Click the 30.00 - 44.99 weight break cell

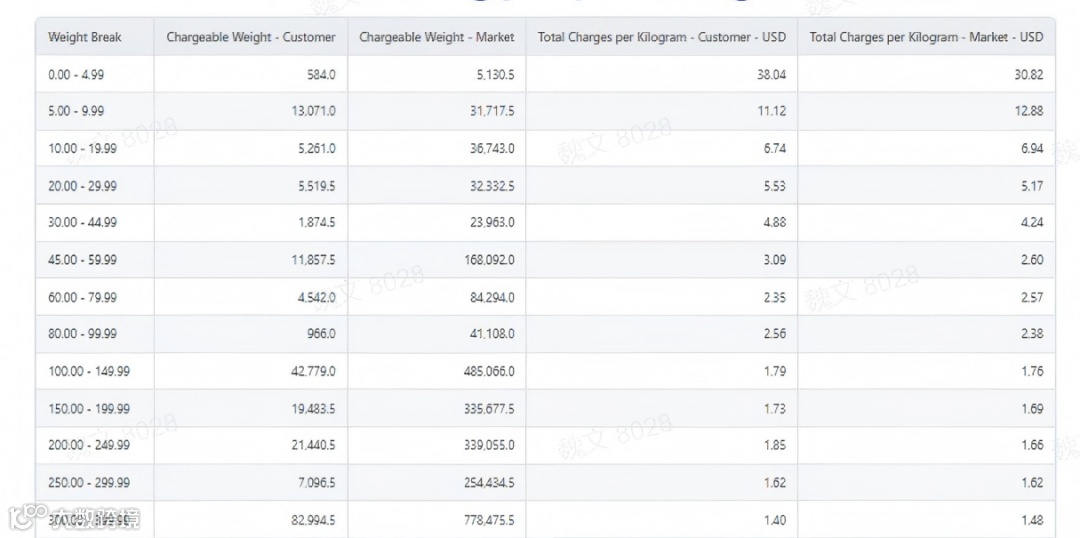pos(82,222)
